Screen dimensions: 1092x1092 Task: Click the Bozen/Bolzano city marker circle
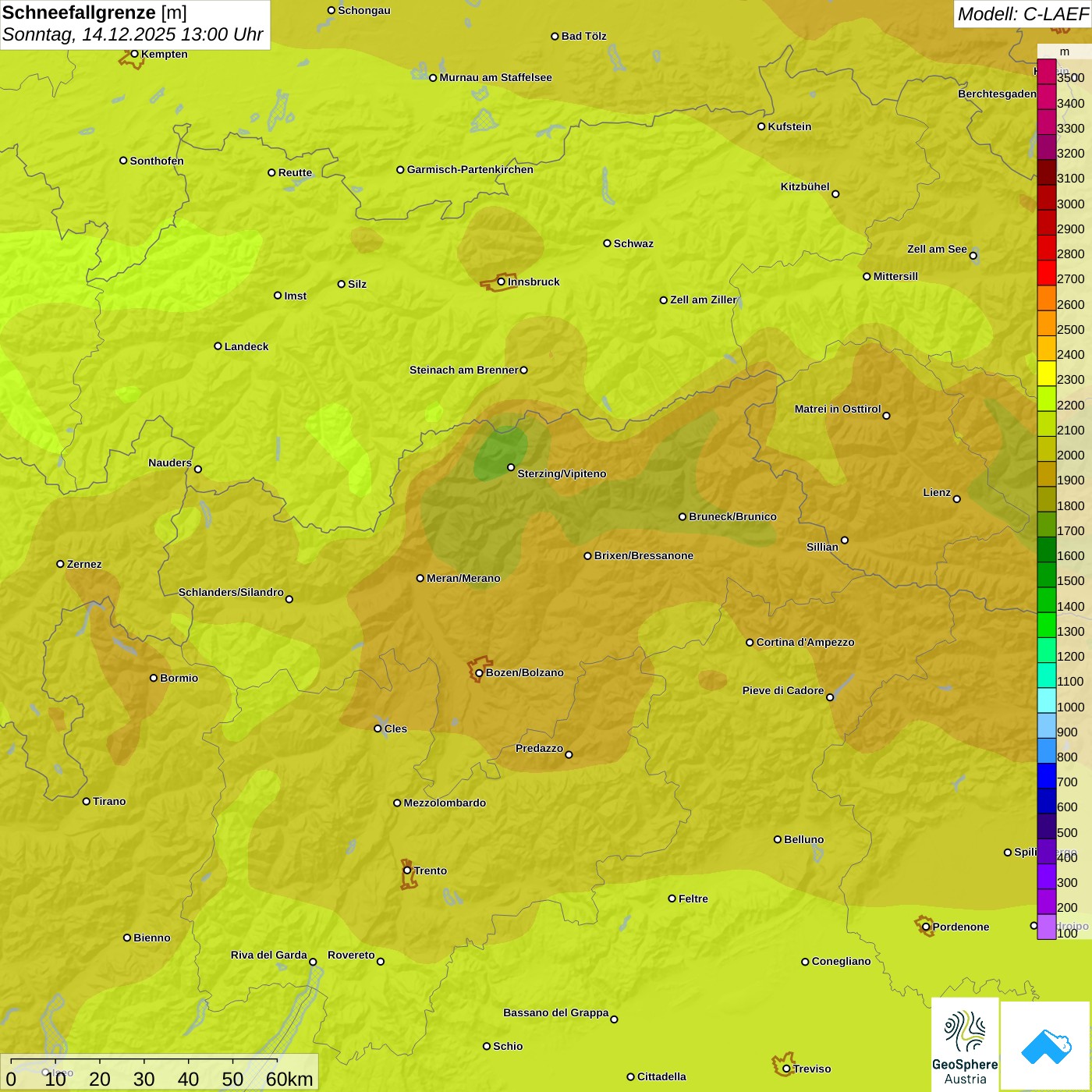point(480,673)
